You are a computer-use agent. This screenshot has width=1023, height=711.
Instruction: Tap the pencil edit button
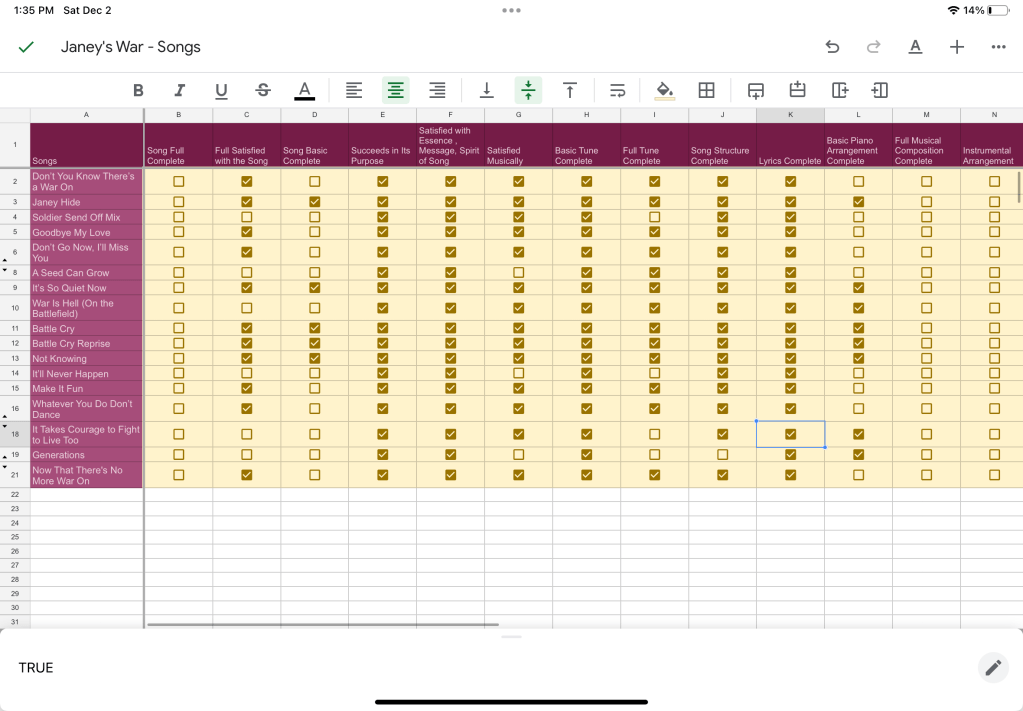pos(993,668)
